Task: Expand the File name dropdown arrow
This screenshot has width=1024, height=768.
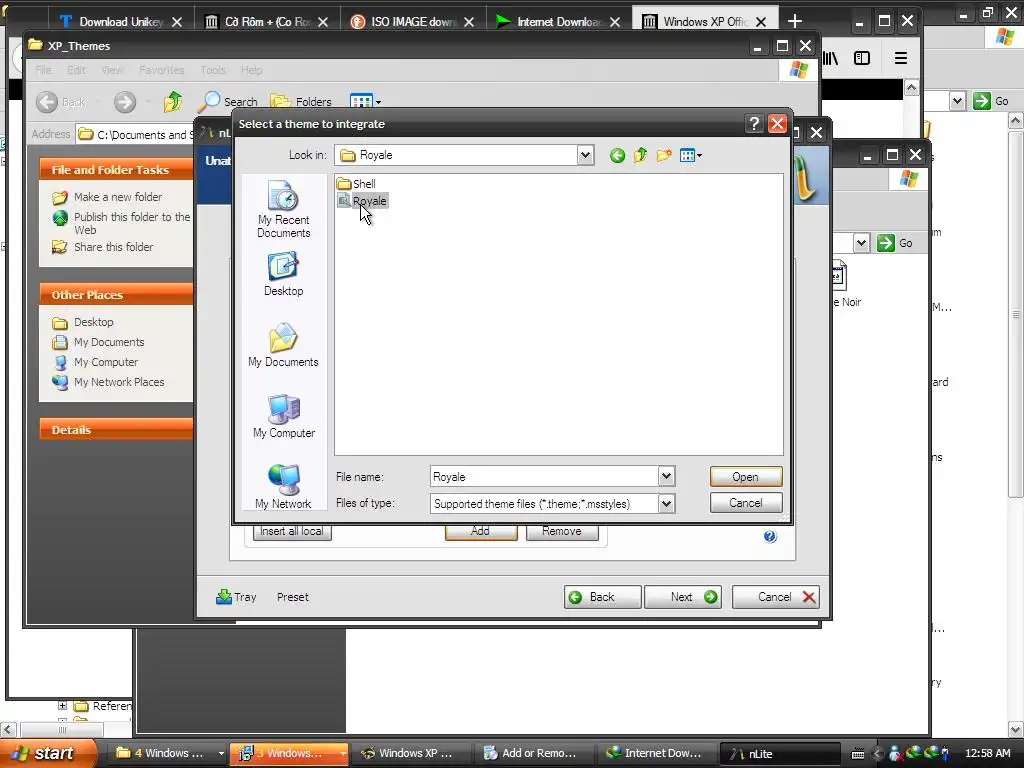Action: (x=666, y=477)
